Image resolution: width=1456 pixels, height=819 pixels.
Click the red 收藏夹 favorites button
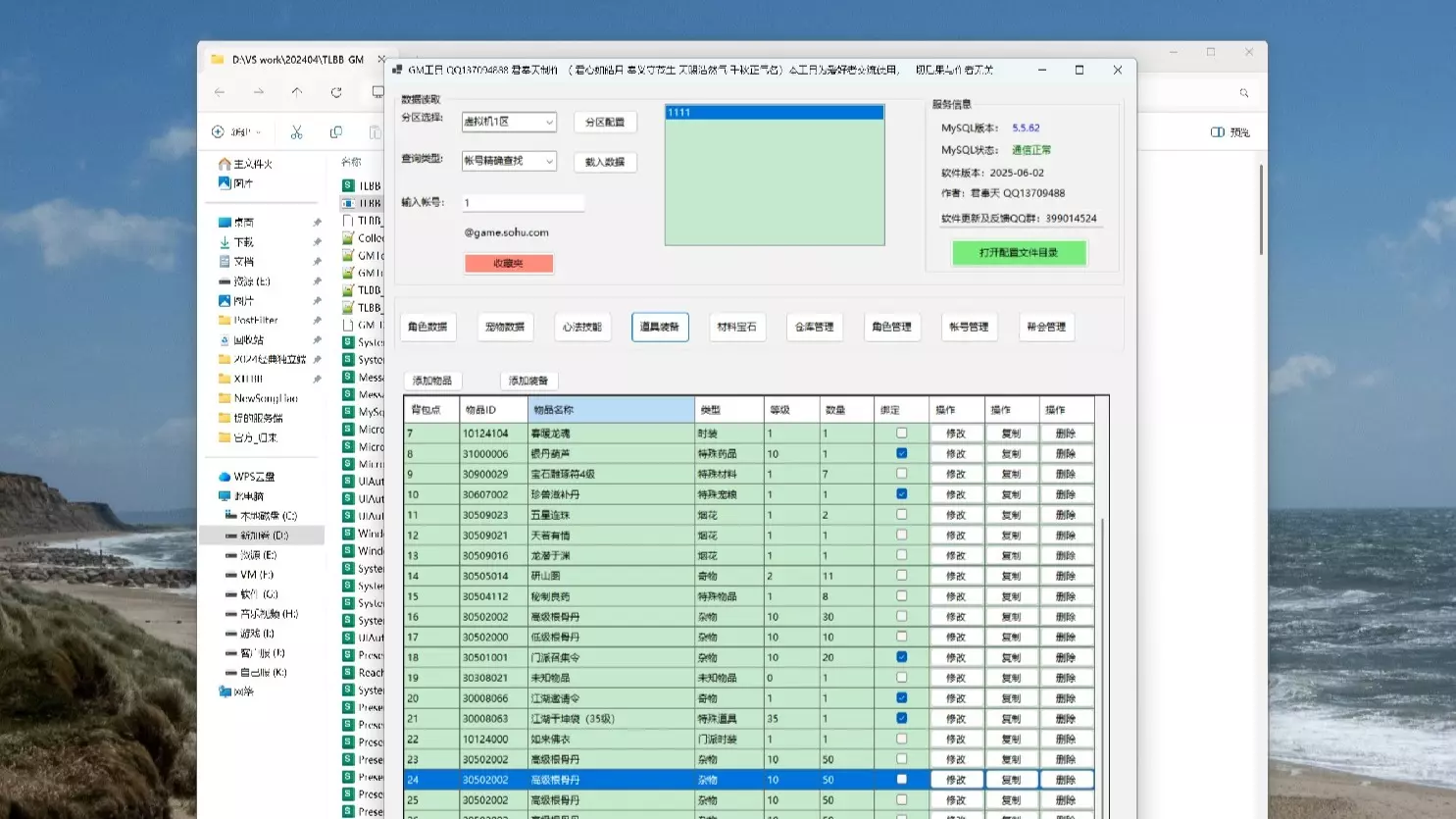509,264
